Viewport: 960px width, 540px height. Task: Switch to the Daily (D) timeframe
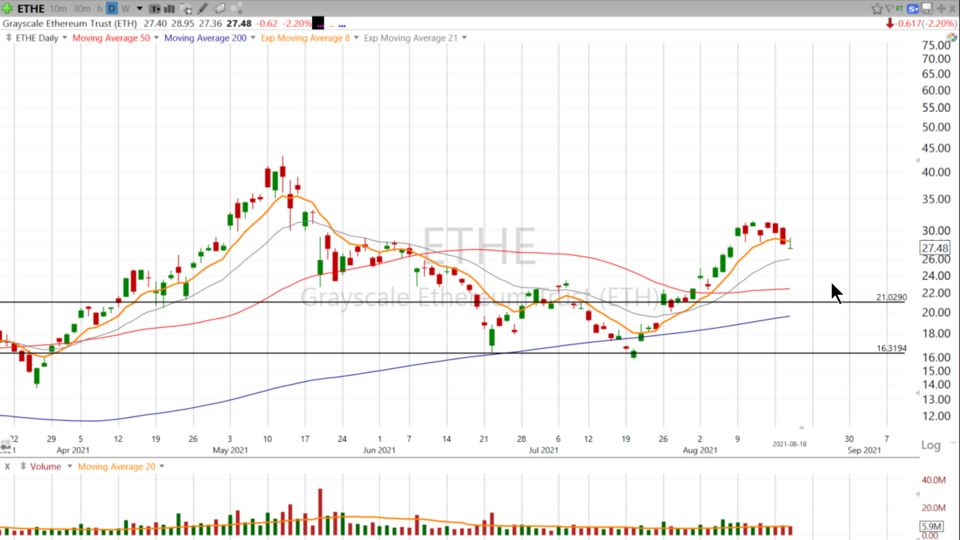point(112,9)
